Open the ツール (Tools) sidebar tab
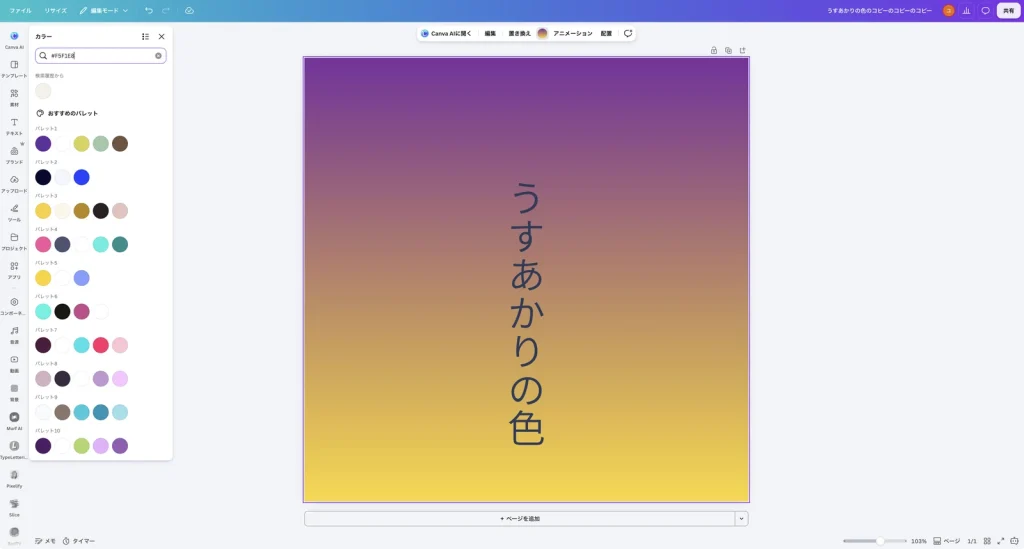Viewport: 1024px width, 549px height. pyautogui.click(x=14, y=212)
